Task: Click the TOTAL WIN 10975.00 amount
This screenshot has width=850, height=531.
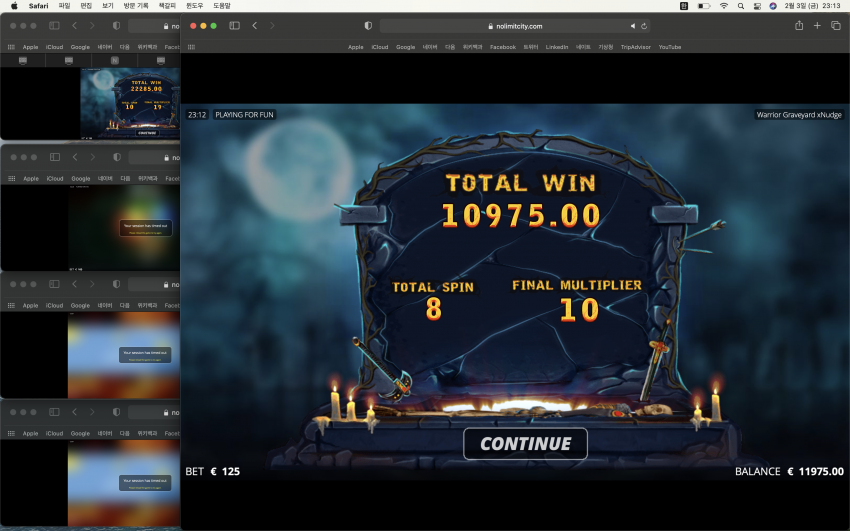Action: [x=520, y=215]
